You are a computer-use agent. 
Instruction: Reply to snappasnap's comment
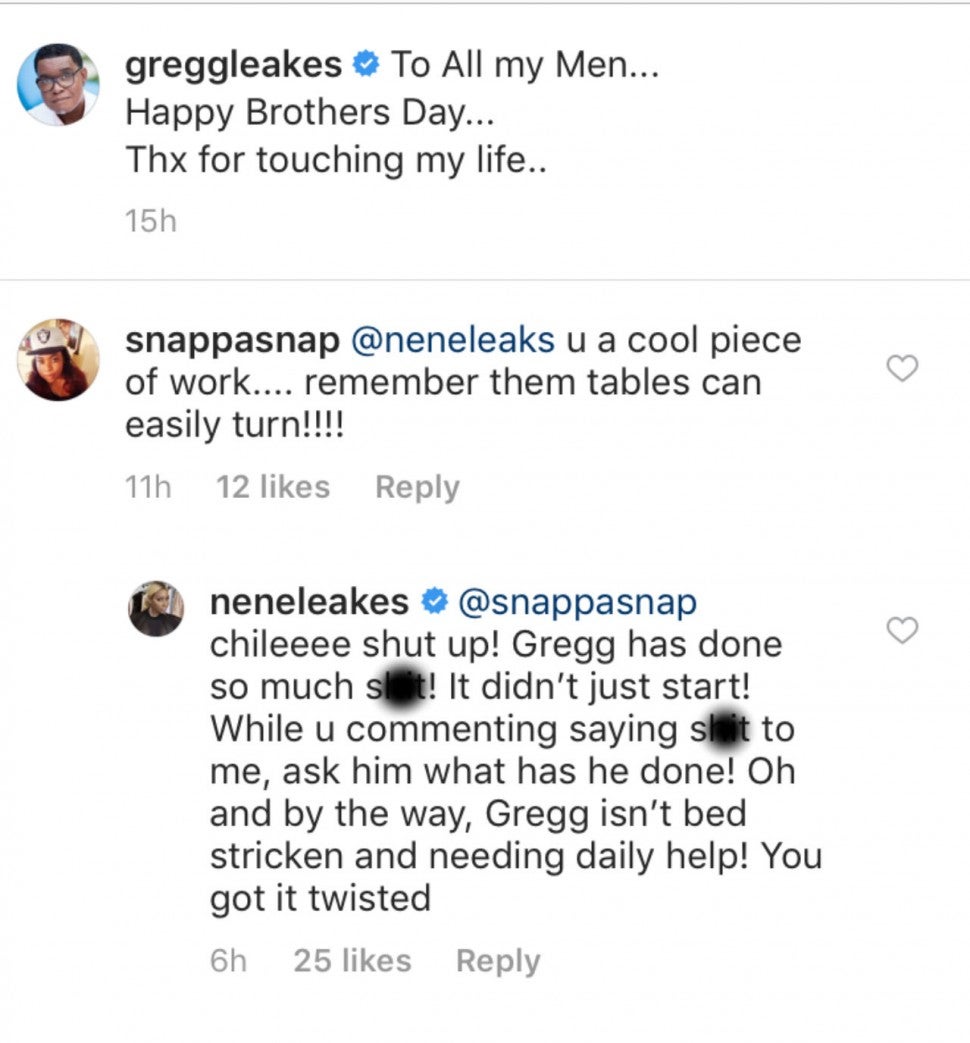(x=417, y=487)
